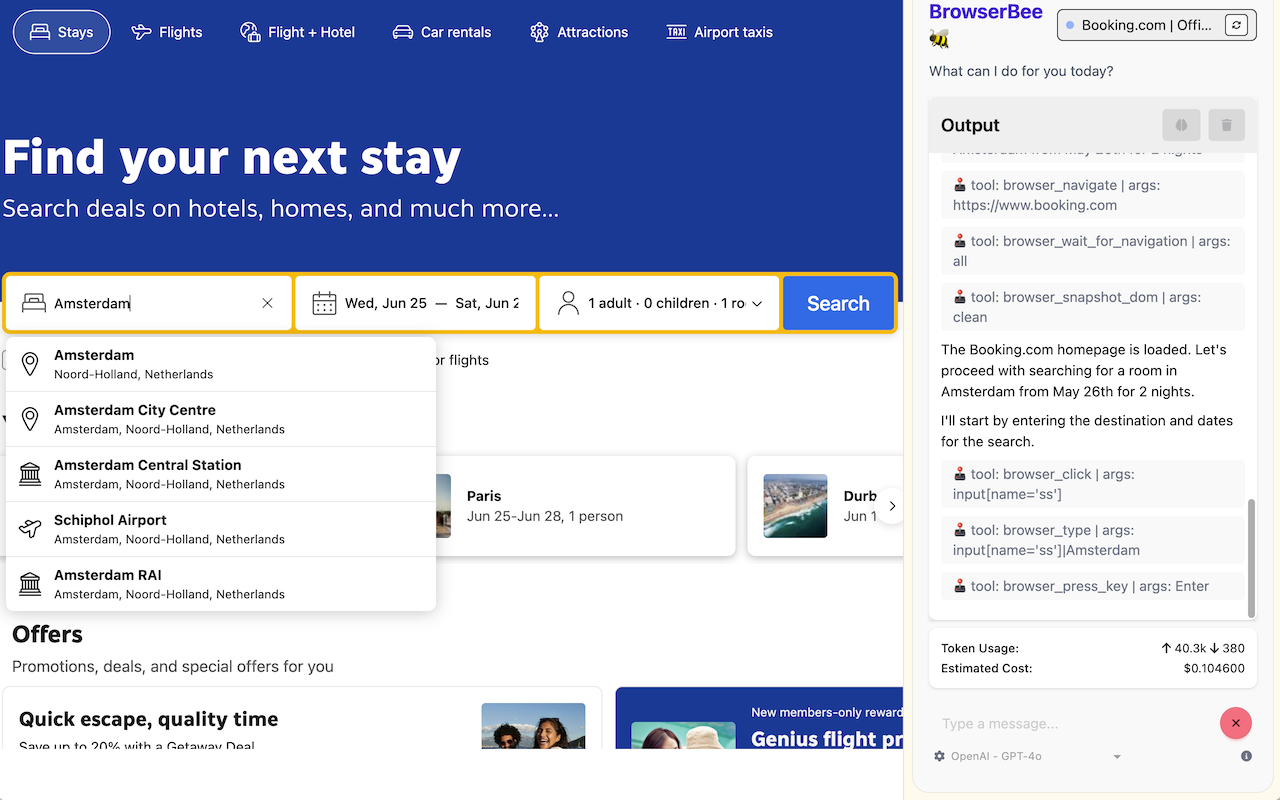Click the browser_snapshot_dom tool entry
The width and height of the screenshot is (1280, 800).
click(1093, 307)
